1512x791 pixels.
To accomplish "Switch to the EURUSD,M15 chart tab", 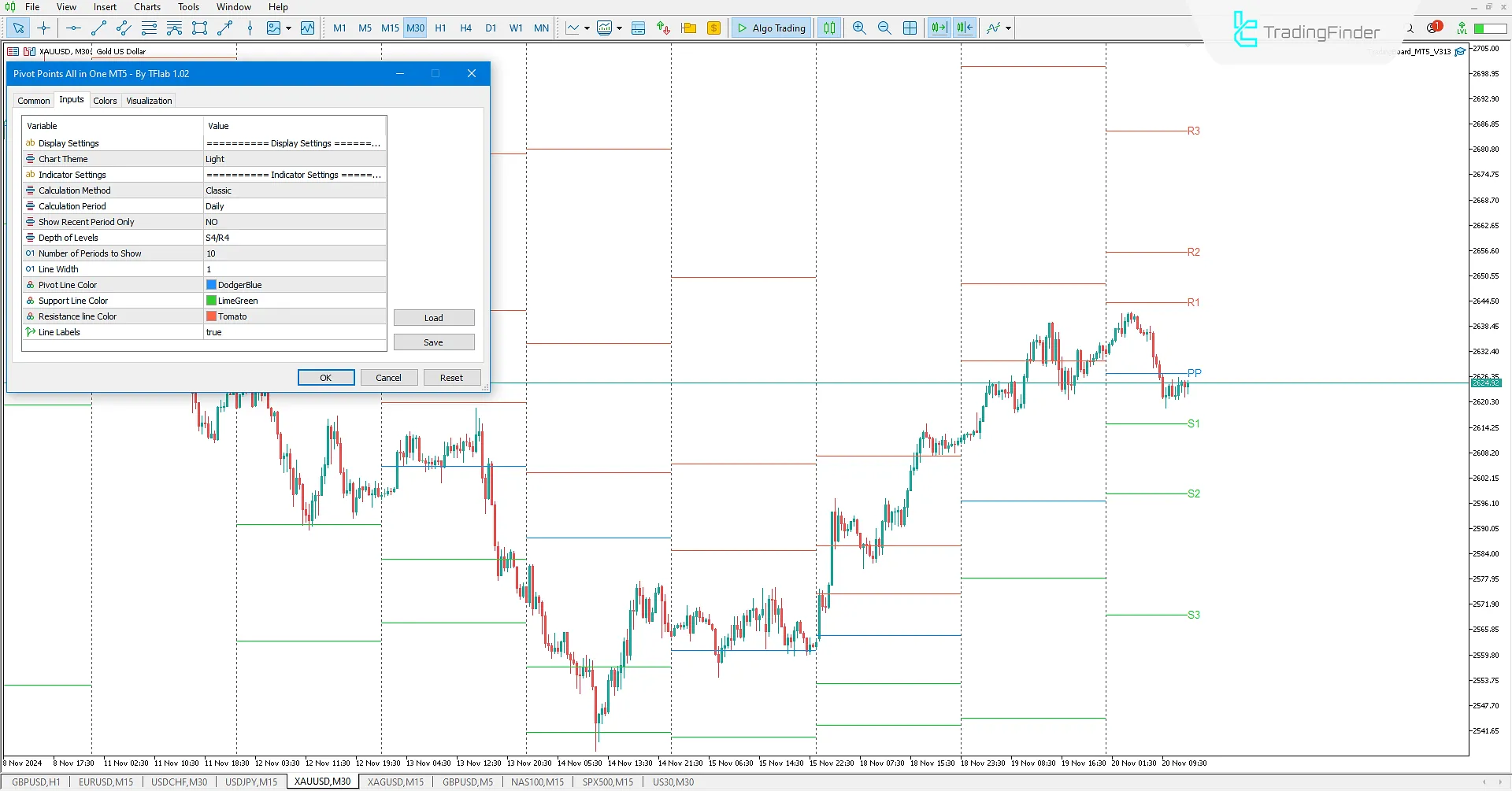I will click(105, 782).
